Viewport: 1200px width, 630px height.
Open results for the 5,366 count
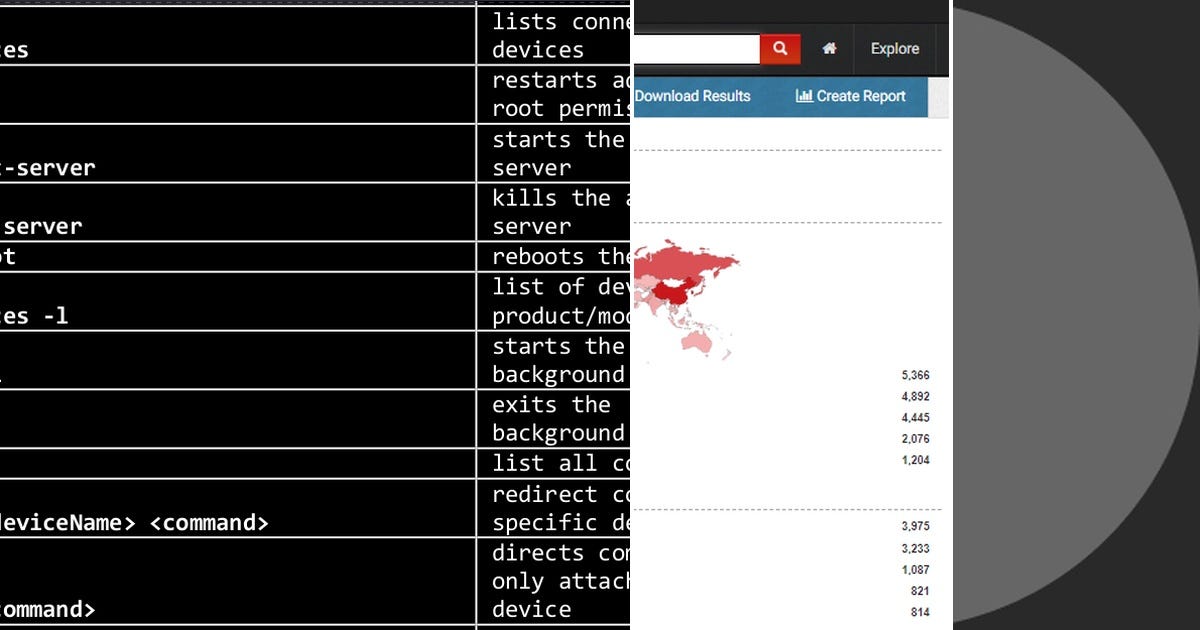(x=916, y=374)
